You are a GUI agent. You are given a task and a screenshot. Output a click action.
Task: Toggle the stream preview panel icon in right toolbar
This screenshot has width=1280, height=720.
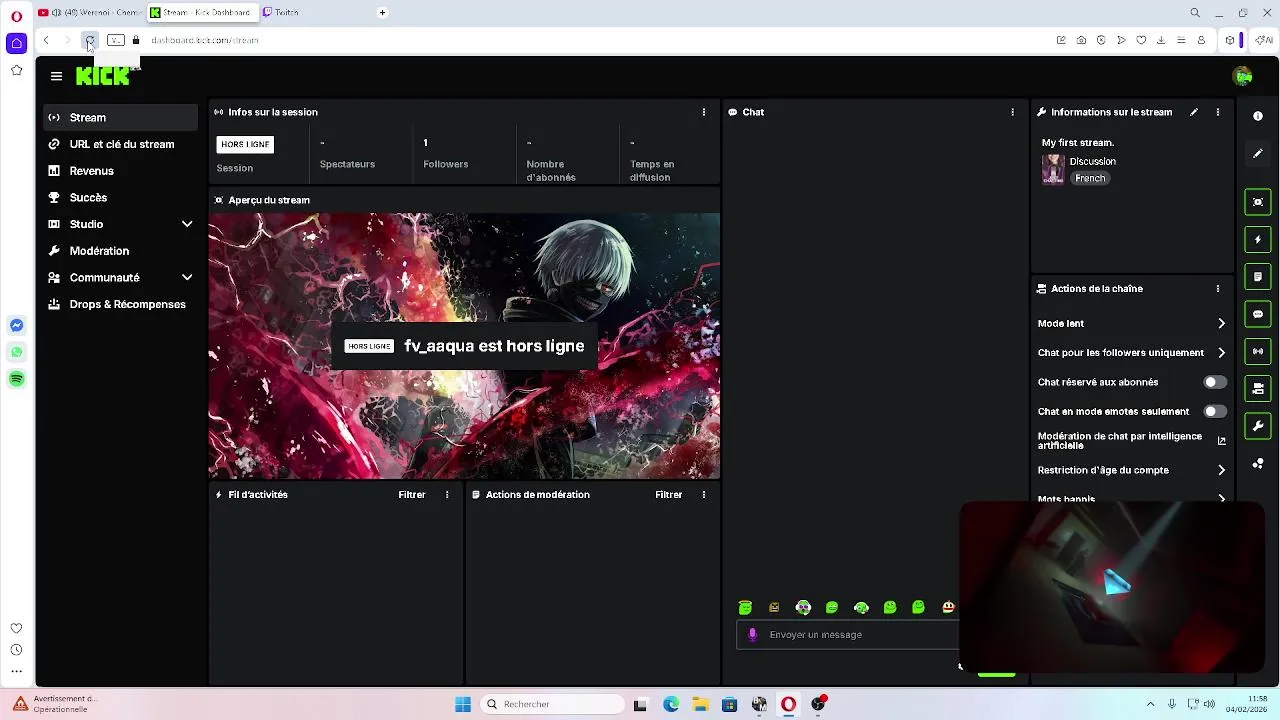pyautogui.click(x=1258, y=202)
